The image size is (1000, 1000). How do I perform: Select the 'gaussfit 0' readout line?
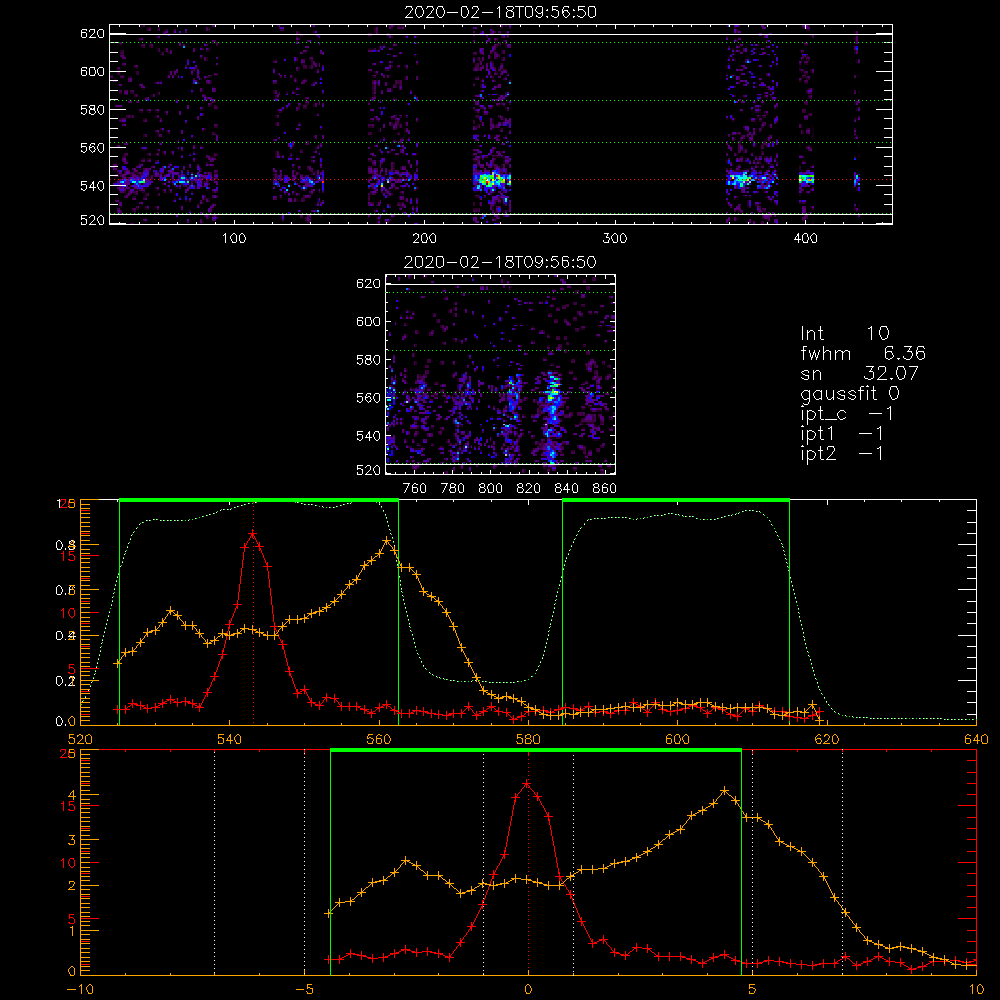point(850,393)
